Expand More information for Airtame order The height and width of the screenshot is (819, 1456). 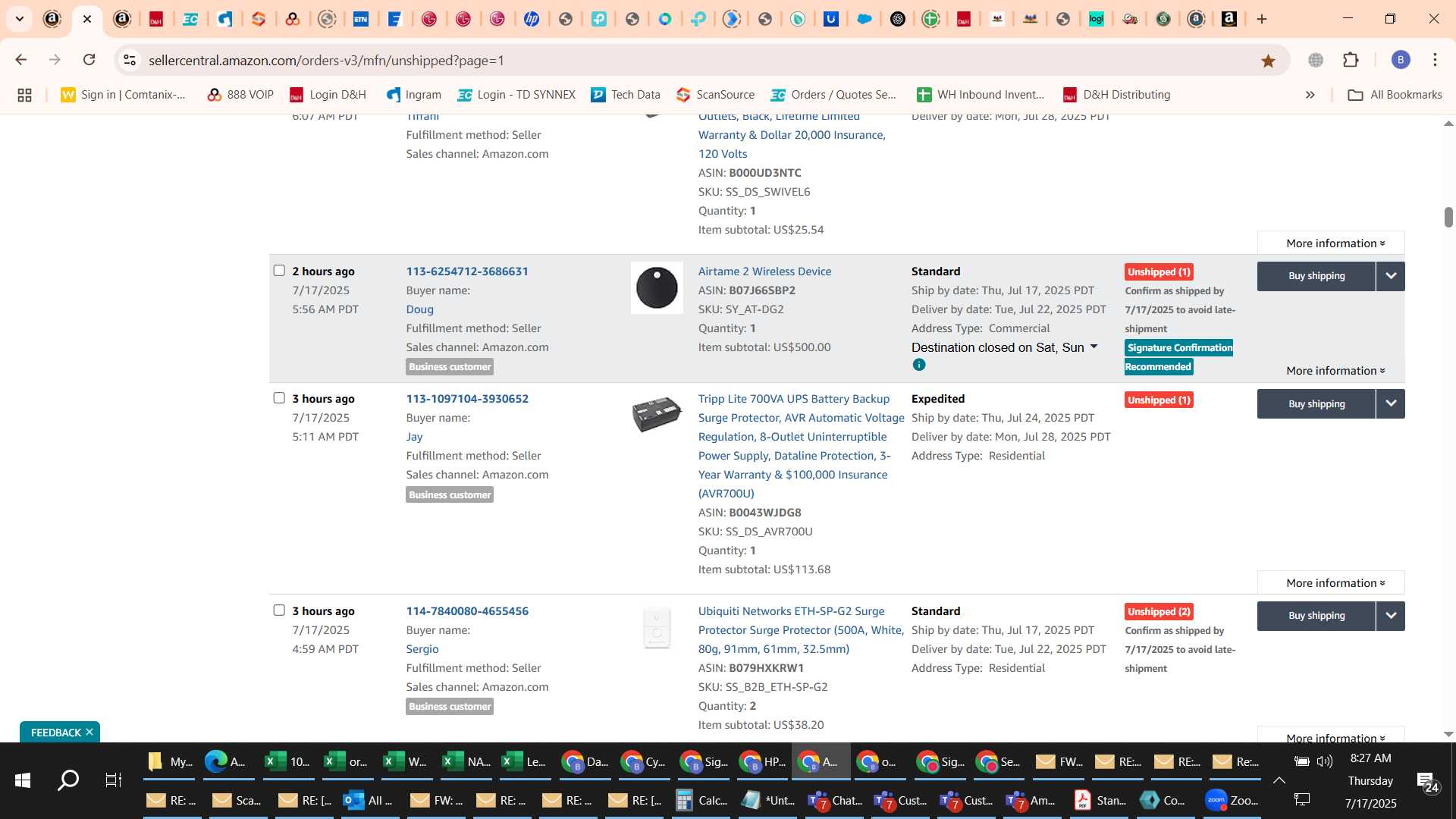coord(1335,371)
